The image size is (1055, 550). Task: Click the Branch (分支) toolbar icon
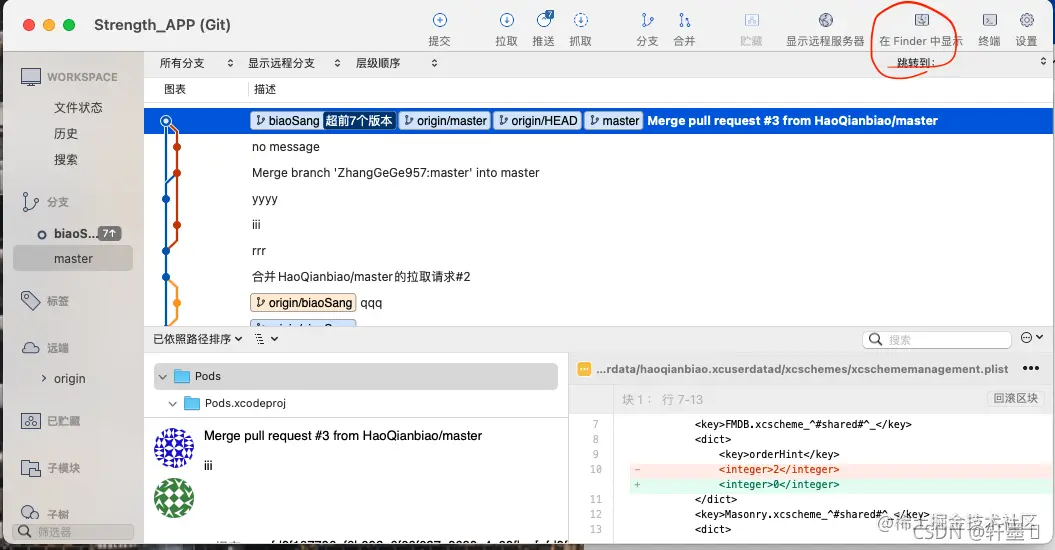pos(647,20)
